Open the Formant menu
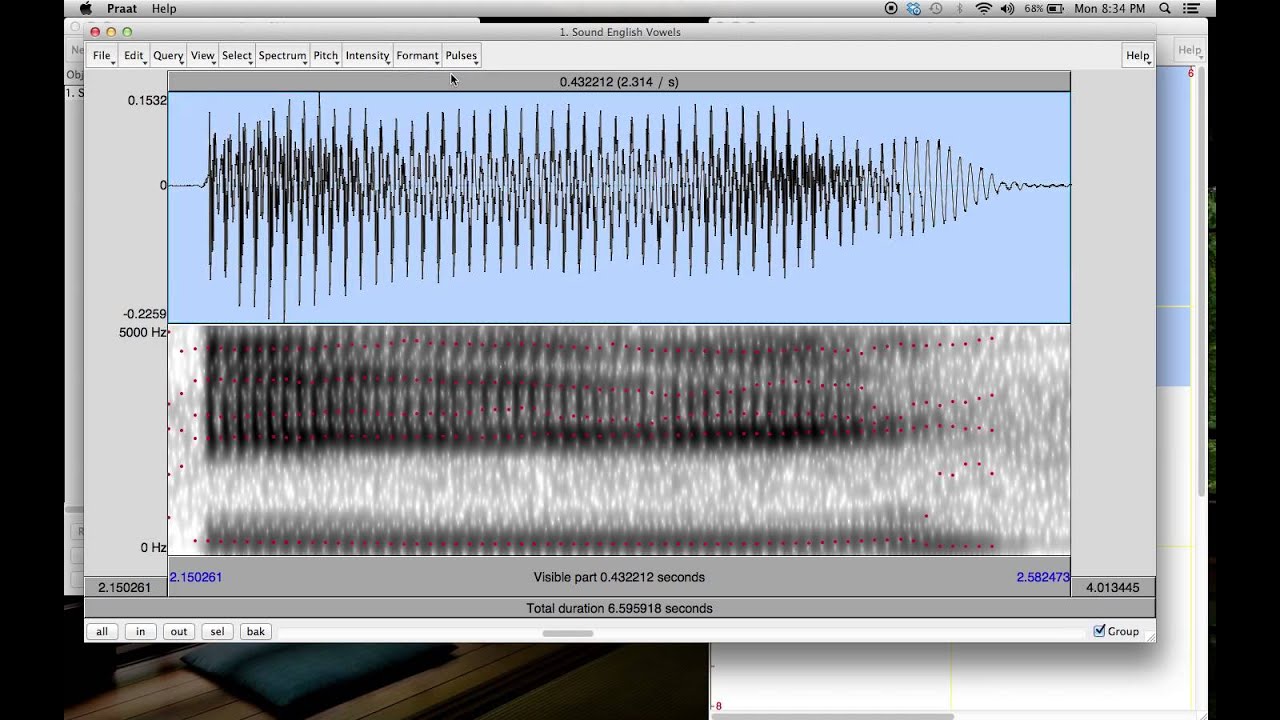1280x720 pixels. point(417,56)
